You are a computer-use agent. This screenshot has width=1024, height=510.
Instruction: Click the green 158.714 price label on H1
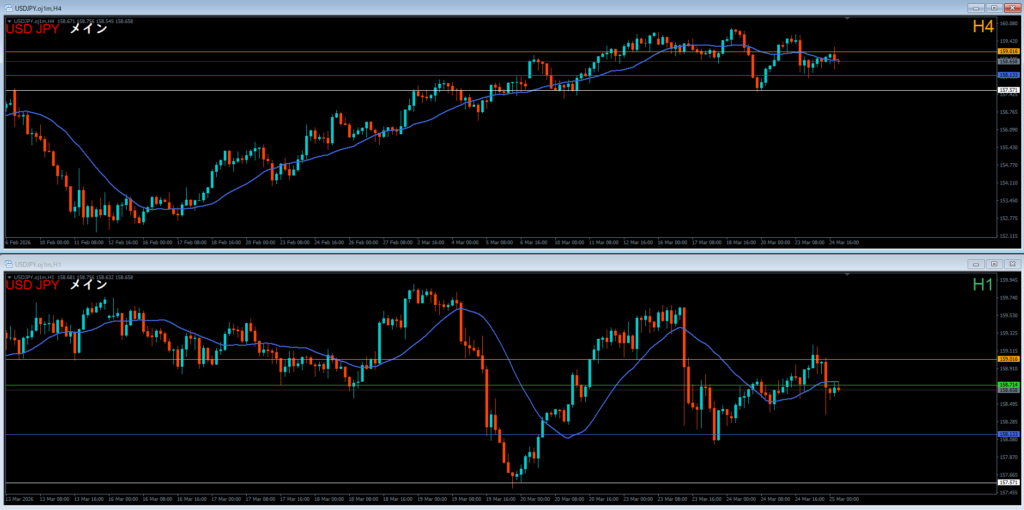coord(1008,384)
